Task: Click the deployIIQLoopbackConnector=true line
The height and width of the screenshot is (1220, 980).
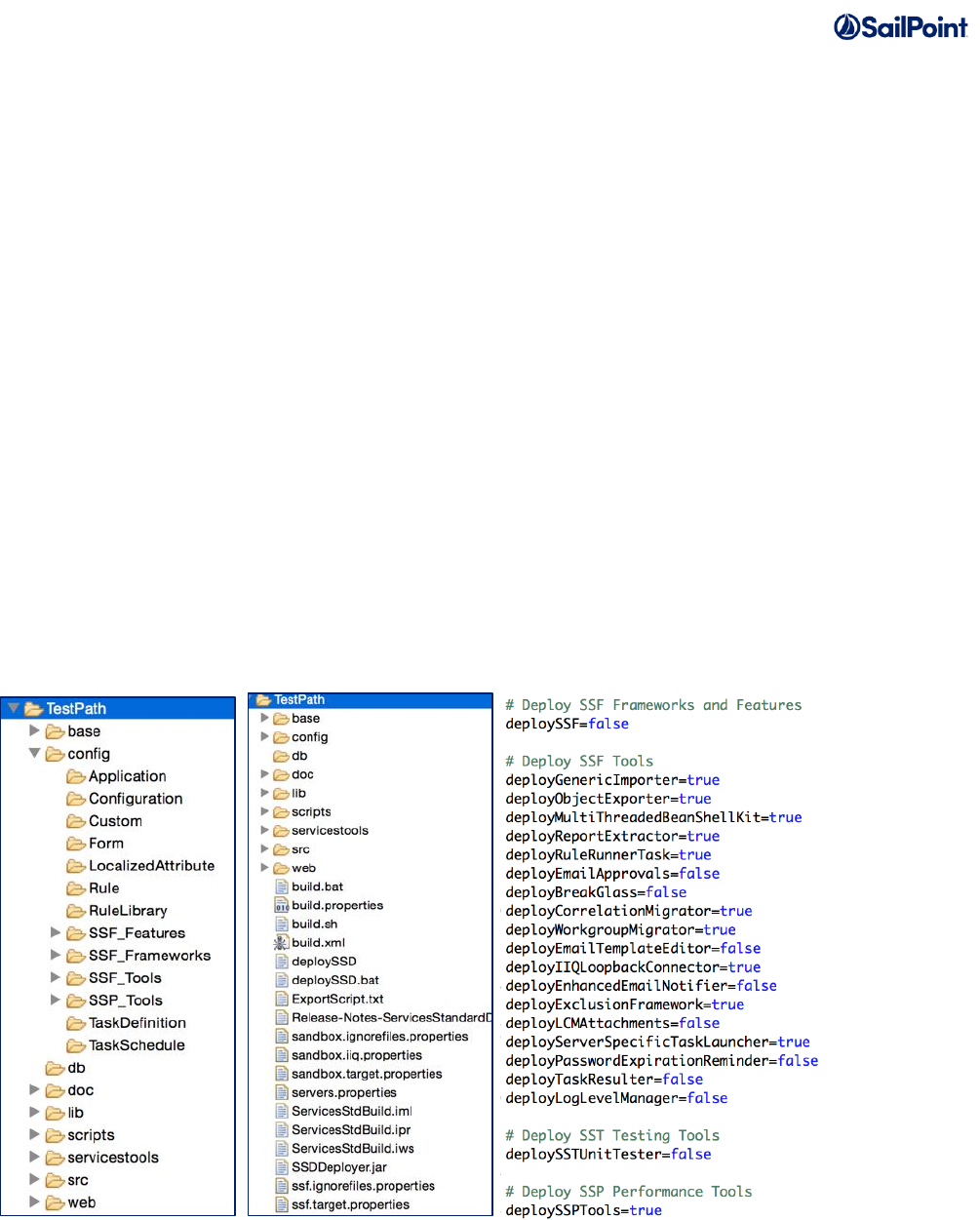Action: 633,967
